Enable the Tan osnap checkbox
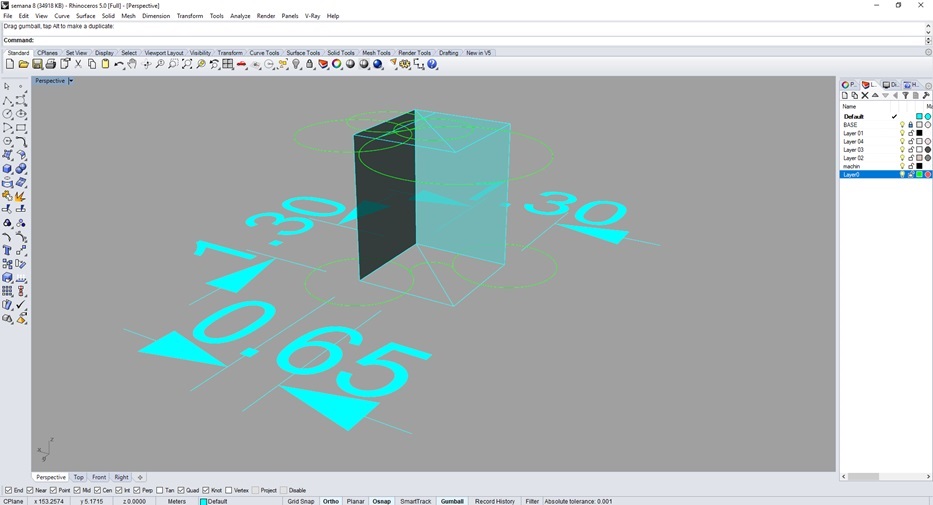This screenshot has height=505, width=933. [x=159, y=490]
